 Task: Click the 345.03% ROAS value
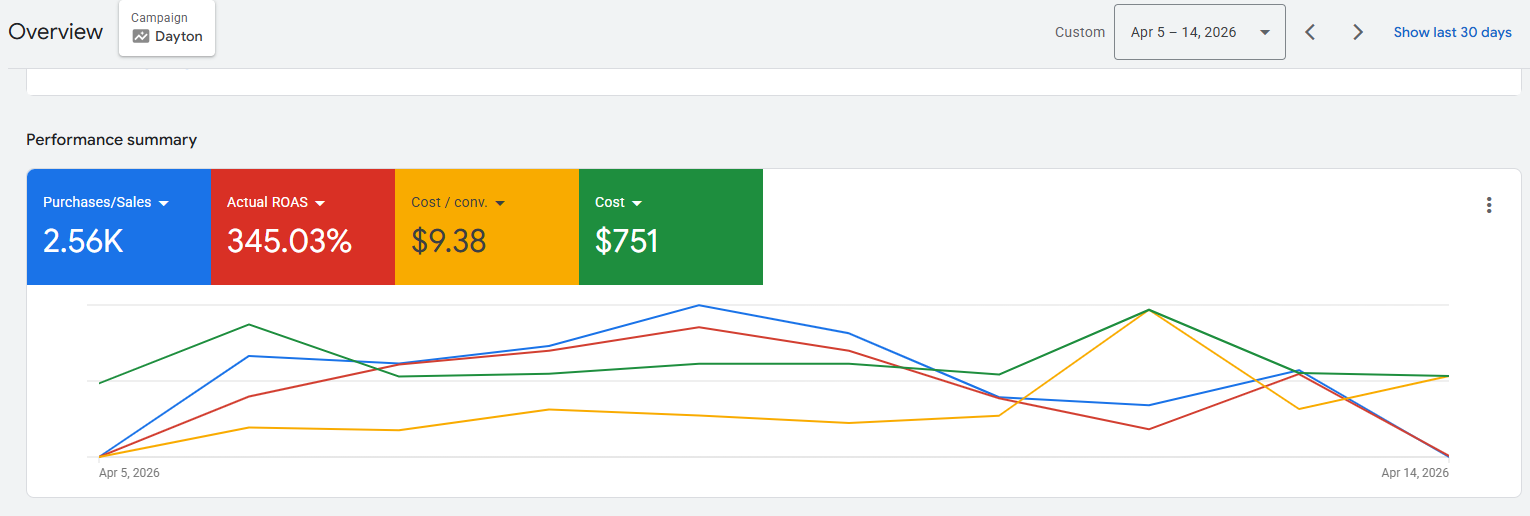[289, 241]
